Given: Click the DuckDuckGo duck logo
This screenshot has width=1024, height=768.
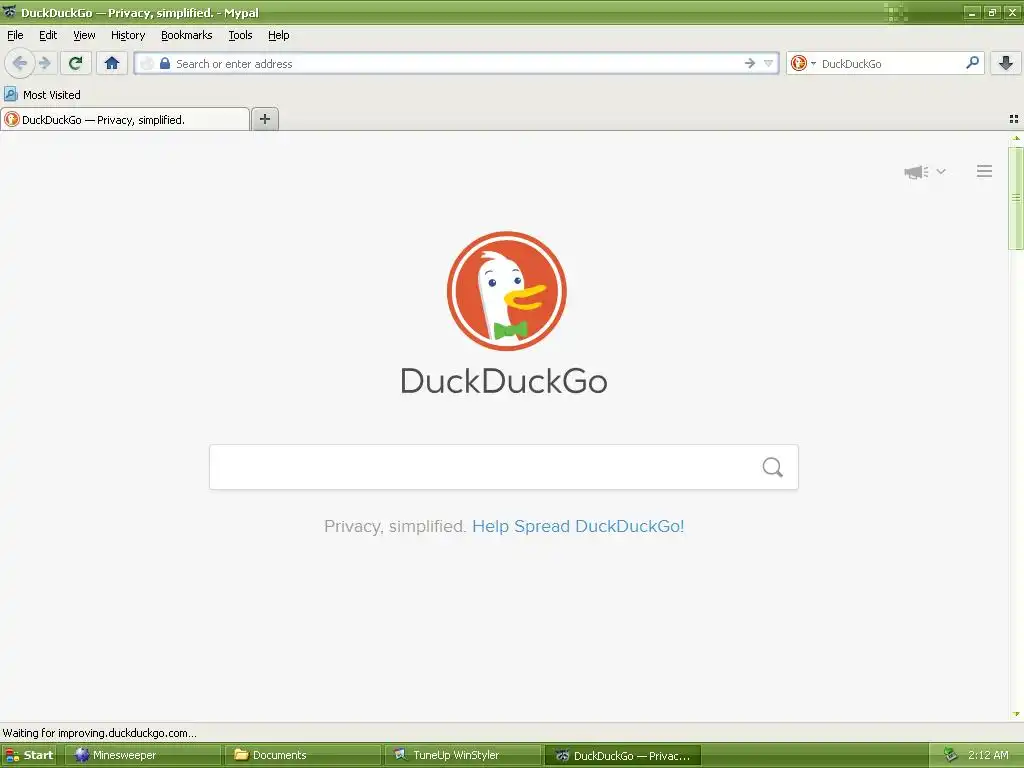Looking at the screenshot, I should (506, 291).
